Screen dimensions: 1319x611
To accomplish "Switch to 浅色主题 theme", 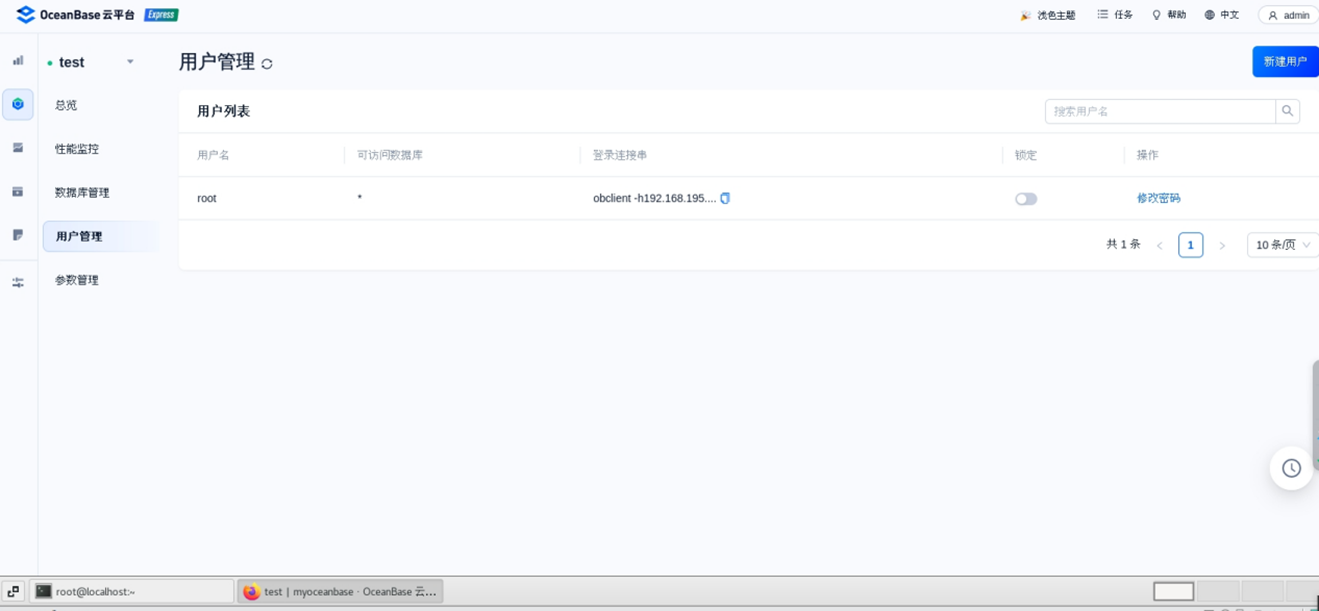I will (x=1047, y=15).
